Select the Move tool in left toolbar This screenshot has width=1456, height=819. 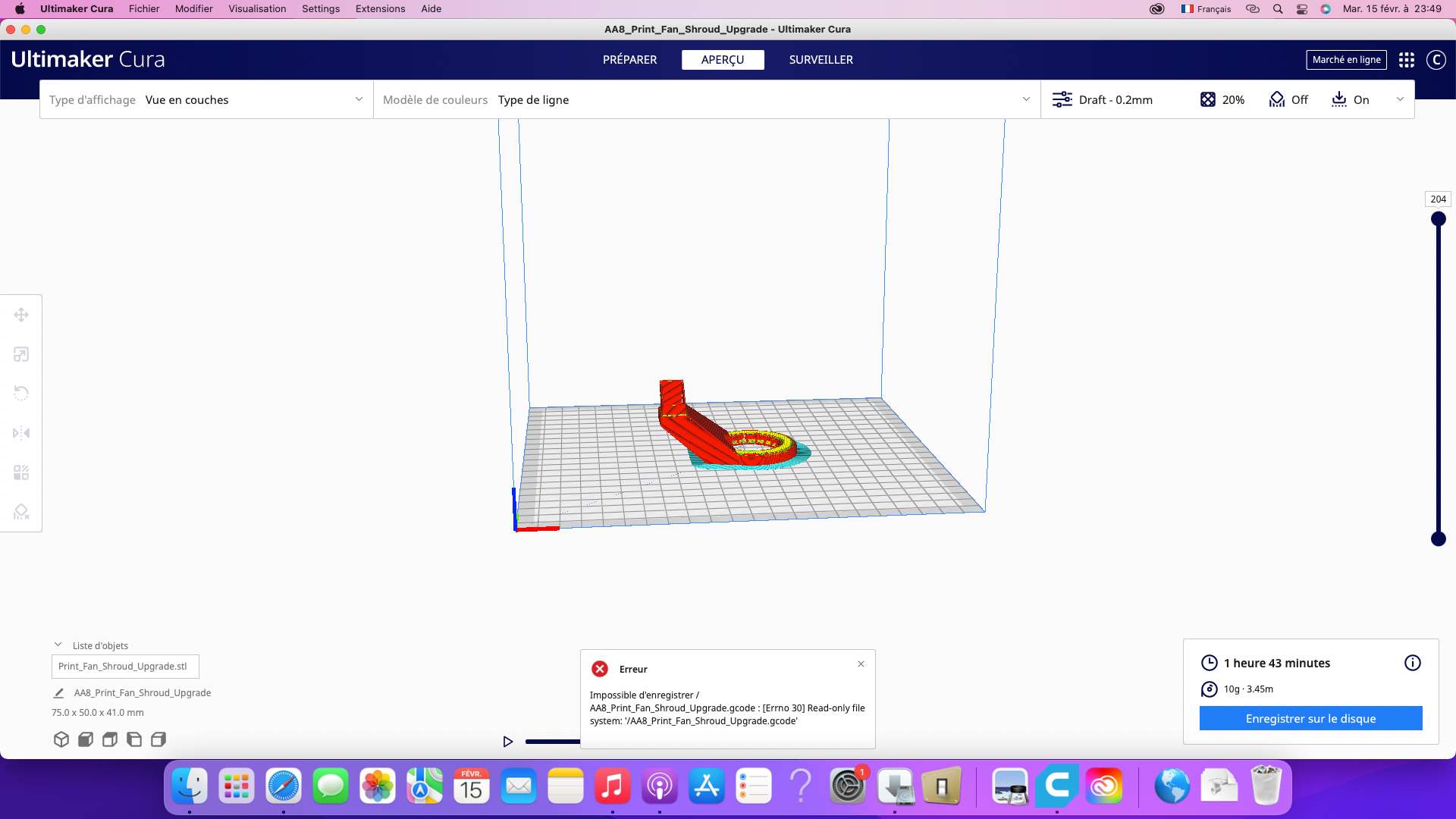pos(21,315)
